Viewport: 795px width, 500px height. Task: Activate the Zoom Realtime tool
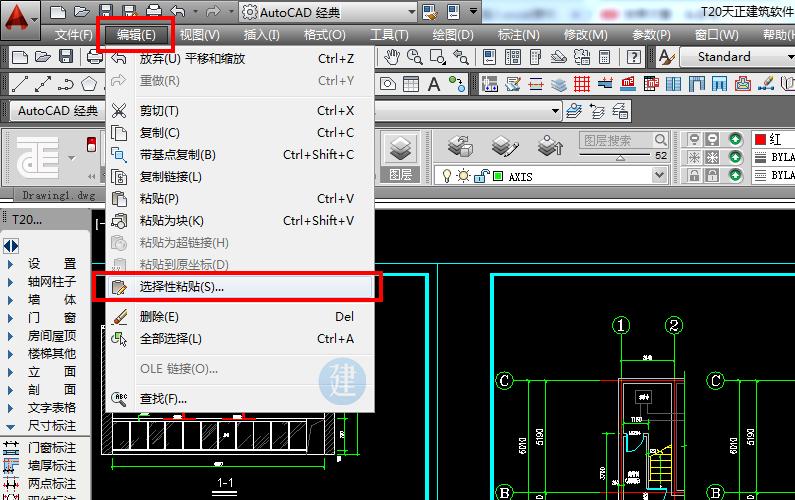coord(415,57)
